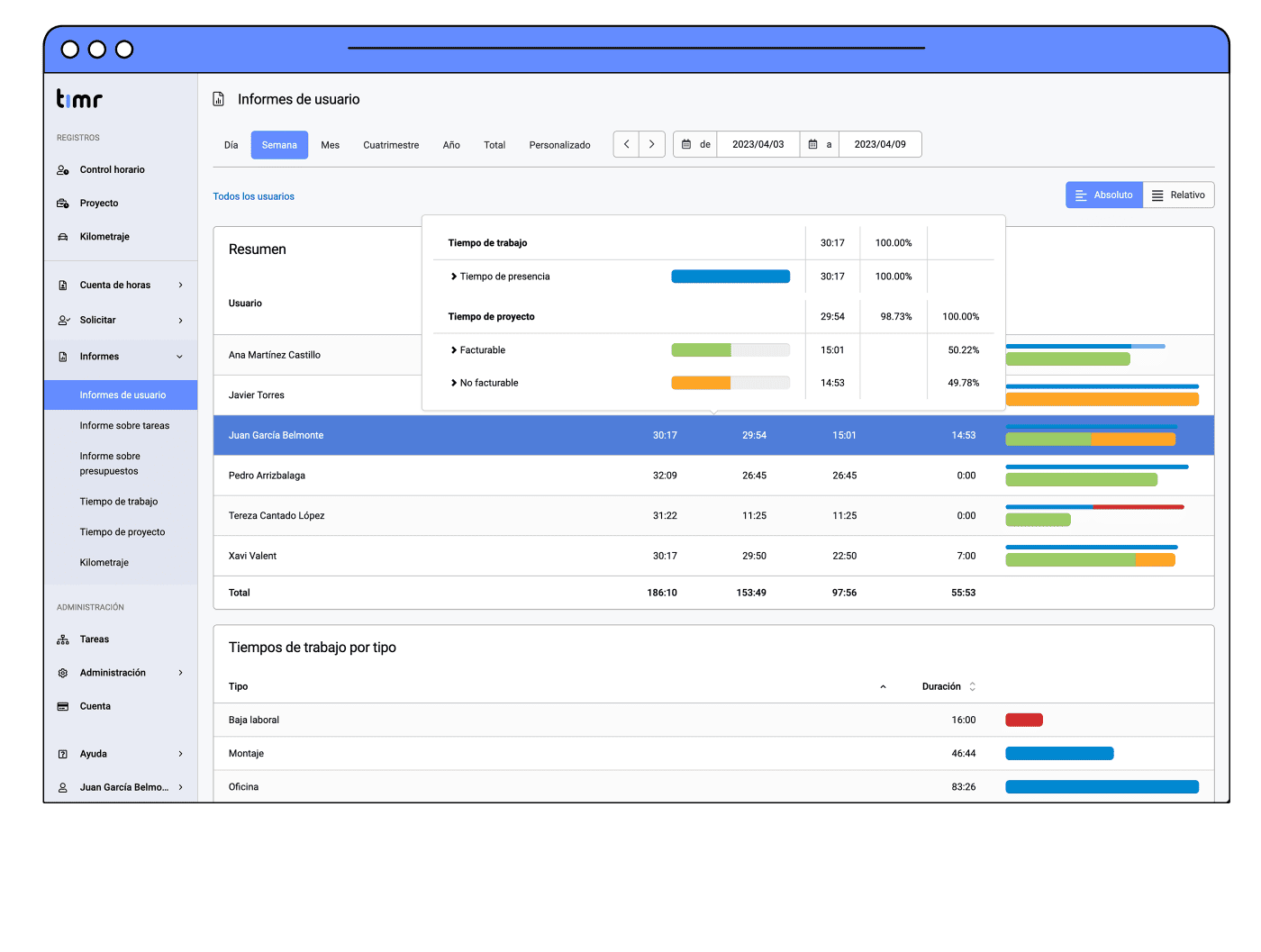
Task: Expand Administración submenu chevron
Action: (180, 673)
